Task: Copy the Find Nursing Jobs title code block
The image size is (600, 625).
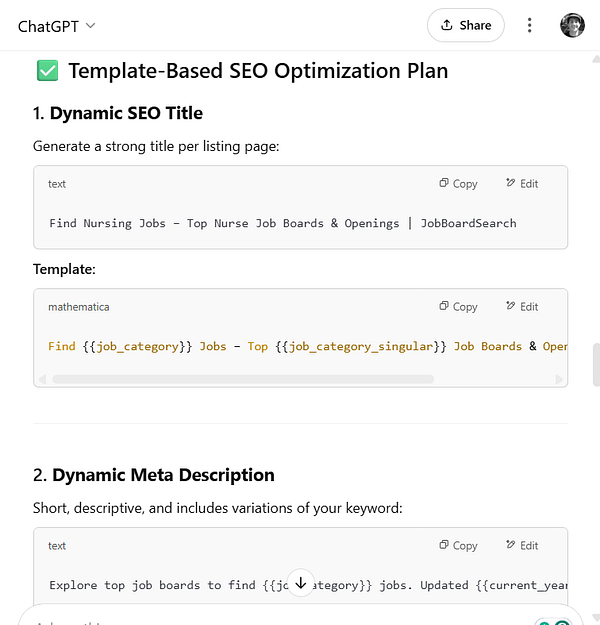Action: pos(458,184)
